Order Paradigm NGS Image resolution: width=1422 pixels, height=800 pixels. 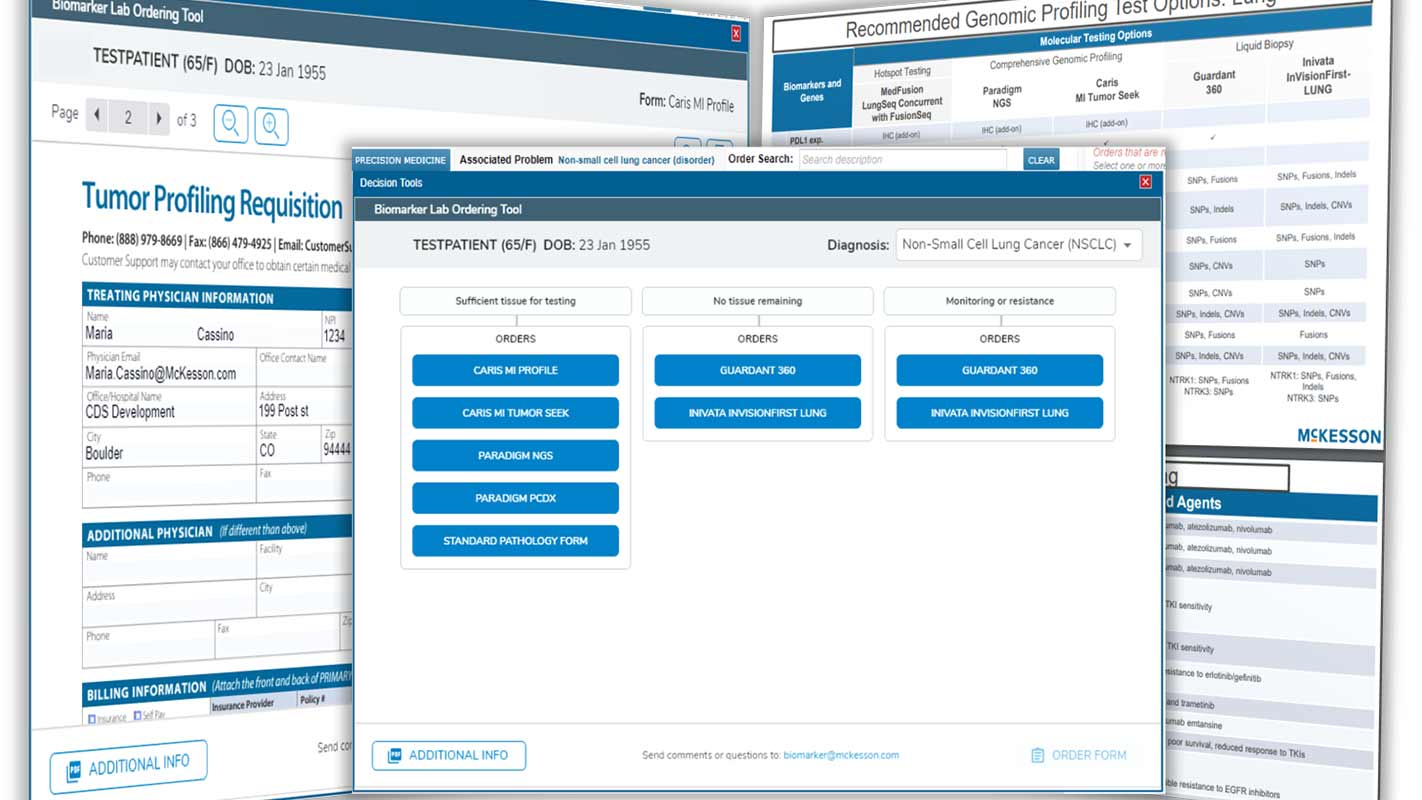click(x=515, y=455)
